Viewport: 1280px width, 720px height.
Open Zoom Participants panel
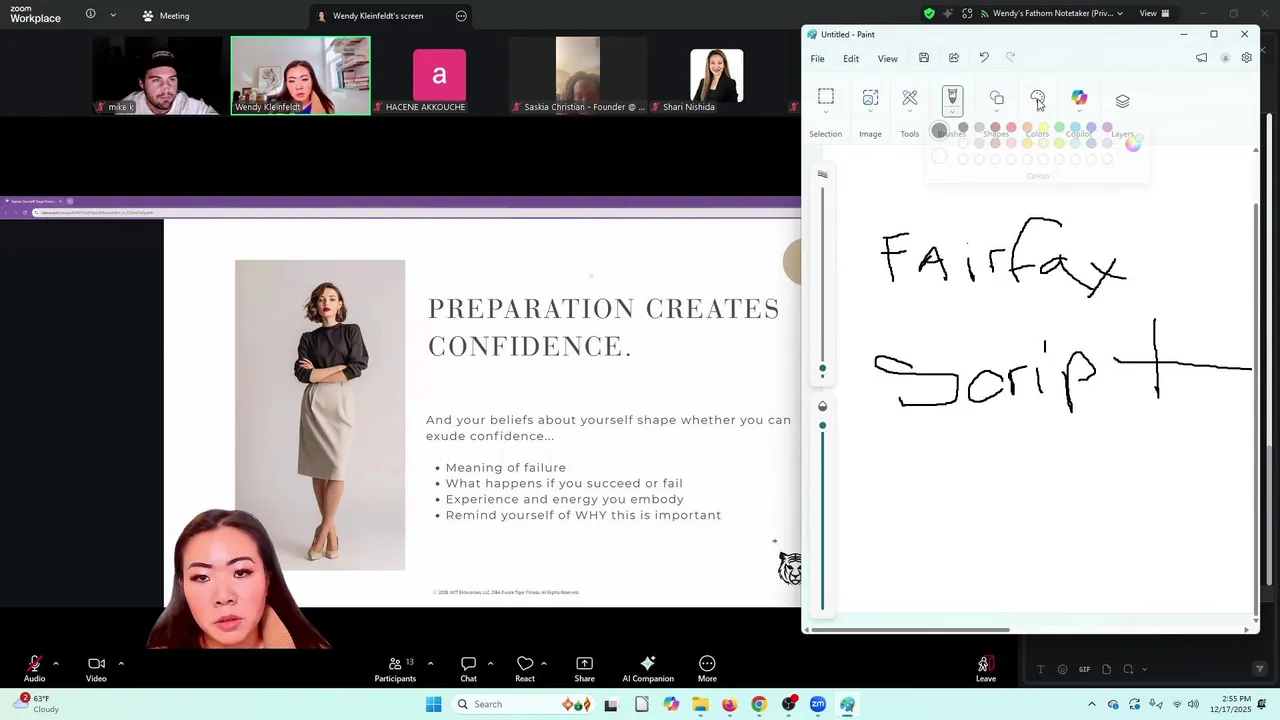coord(395,669)
